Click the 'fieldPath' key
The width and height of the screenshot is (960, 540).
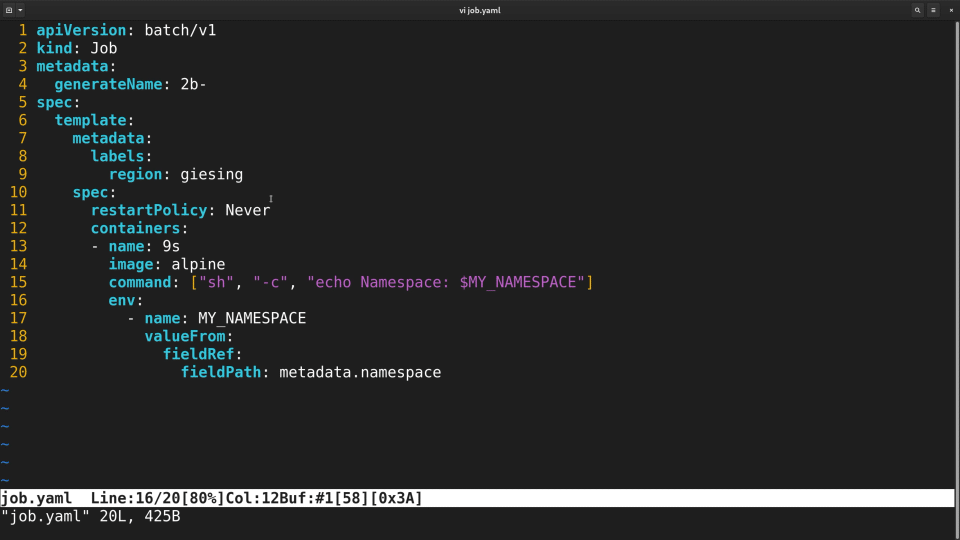[220, 372]
